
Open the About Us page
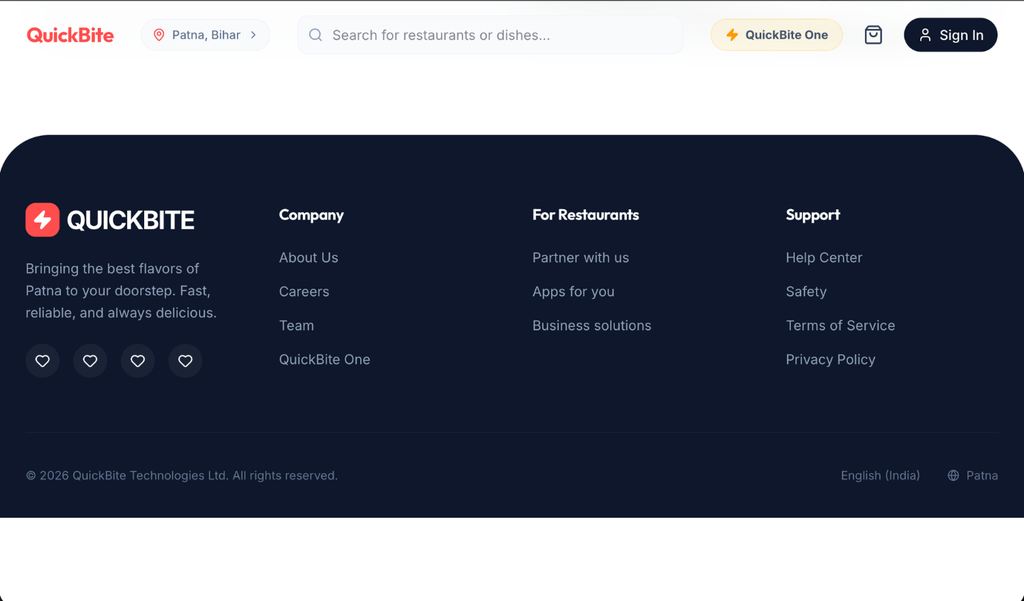(308, 257)
